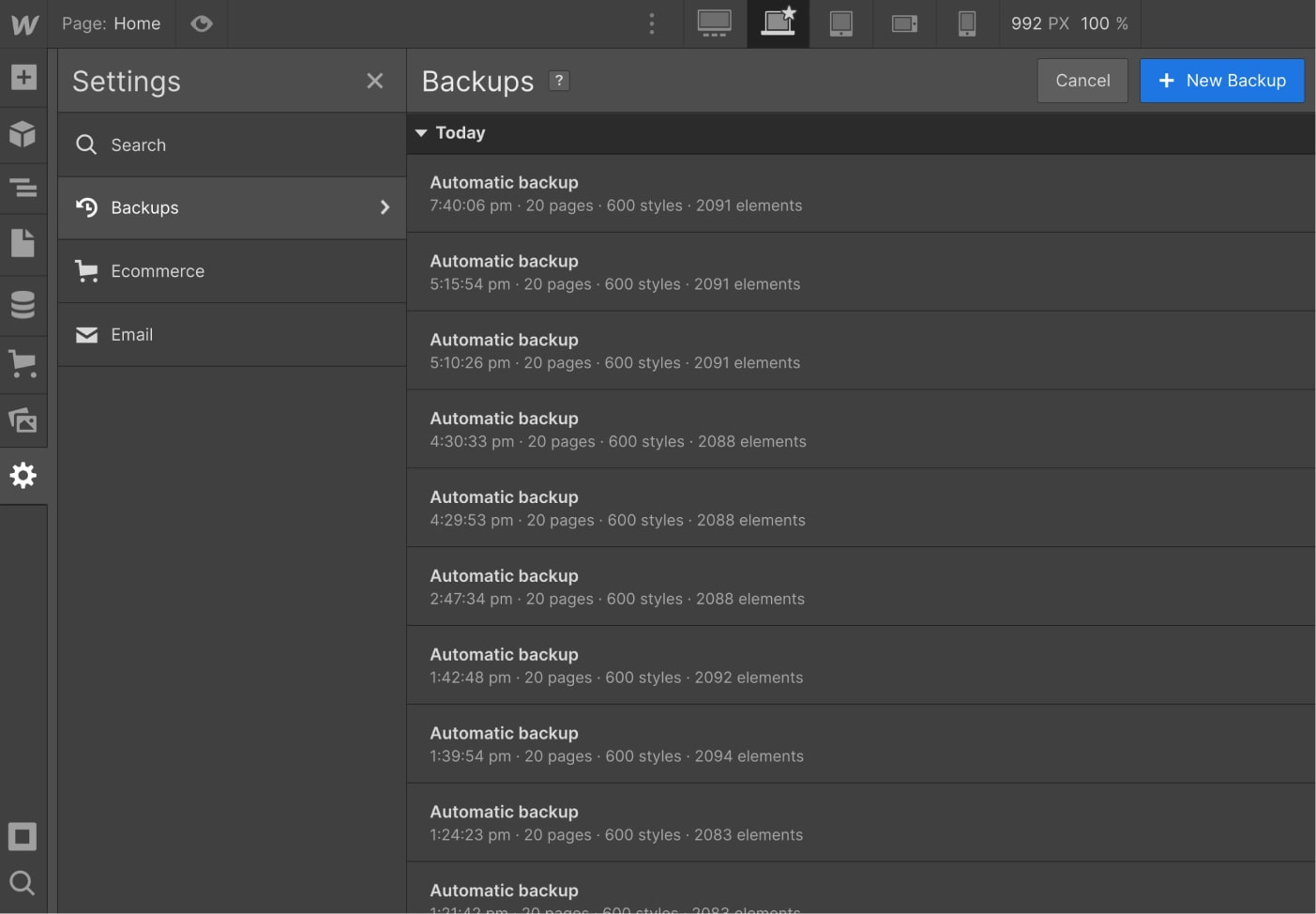The image size is (1316, 914).
Task: Click the help icon beside the Backups title
Action: 559,81
